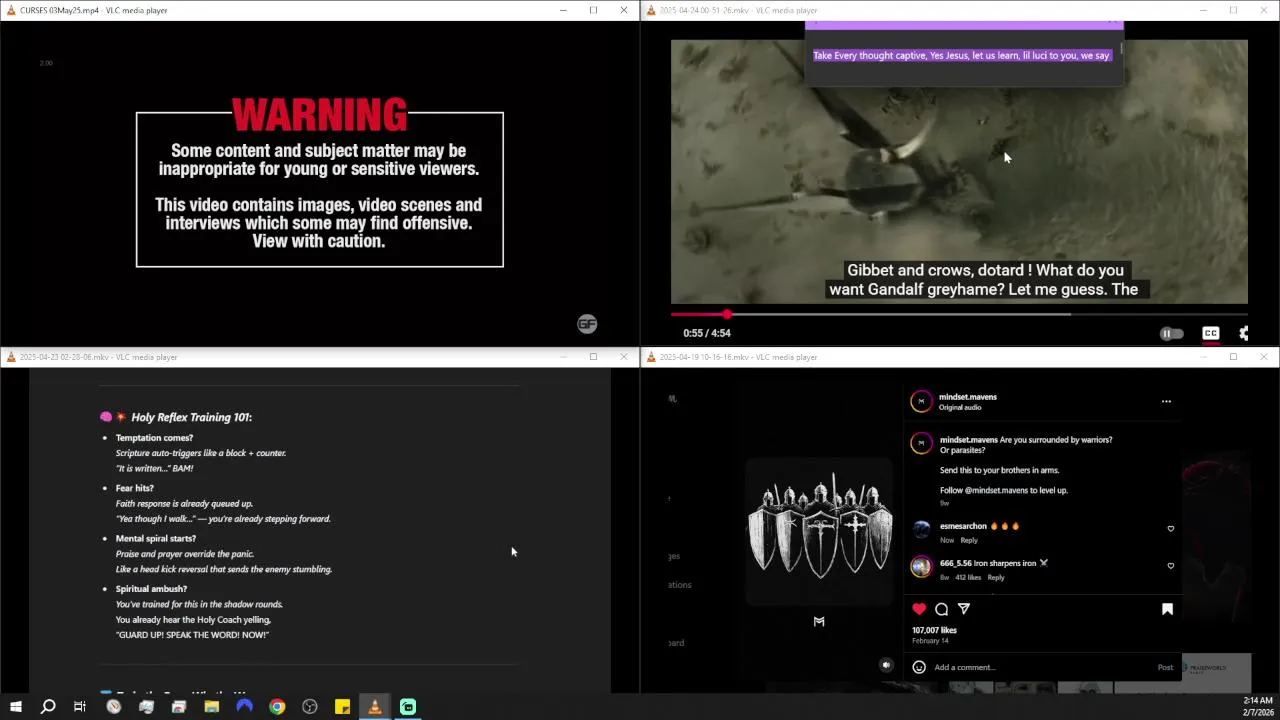Image resolution: width=1280 pixels, height=720 pixels.
Task: Open the green screen-capture app in taskbar
Action: pos(408,707)
